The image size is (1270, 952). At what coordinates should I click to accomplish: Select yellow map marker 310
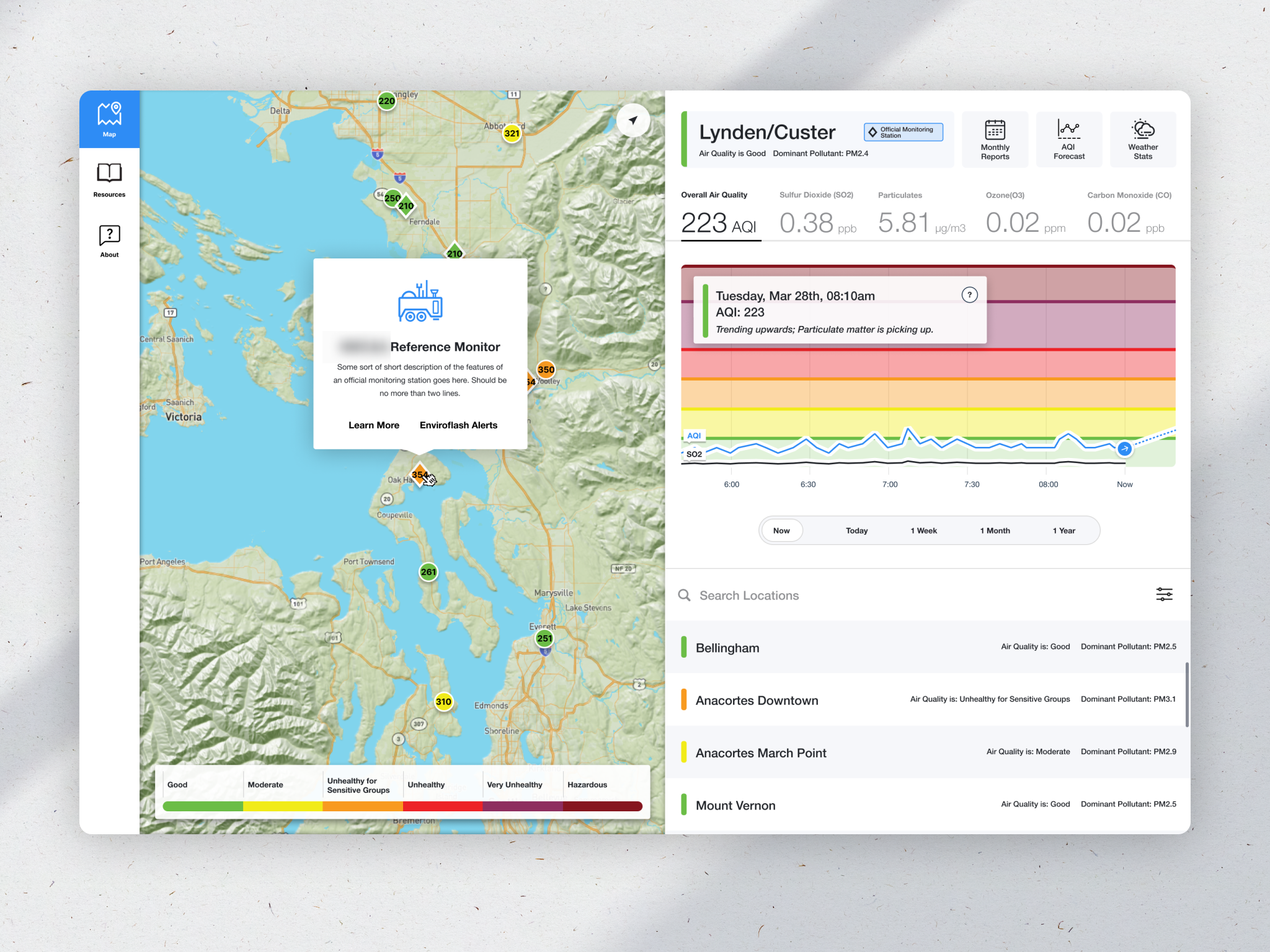click(x=443, y=702)
